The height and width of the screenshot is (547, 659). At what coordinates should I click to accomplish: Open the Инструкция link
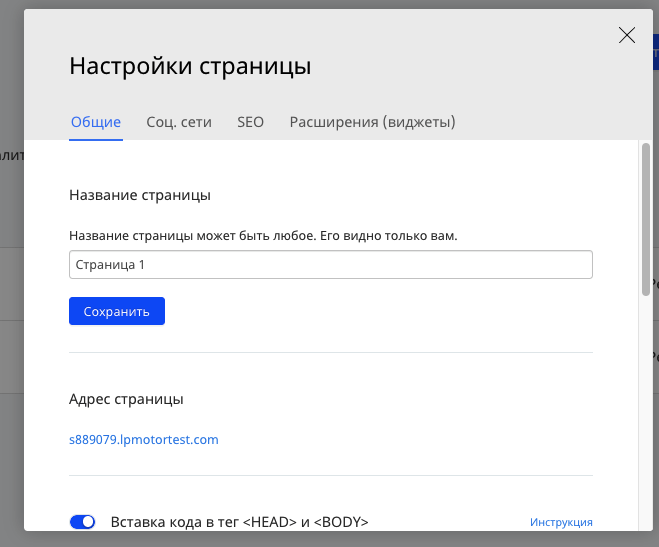[x=561, y=522]
